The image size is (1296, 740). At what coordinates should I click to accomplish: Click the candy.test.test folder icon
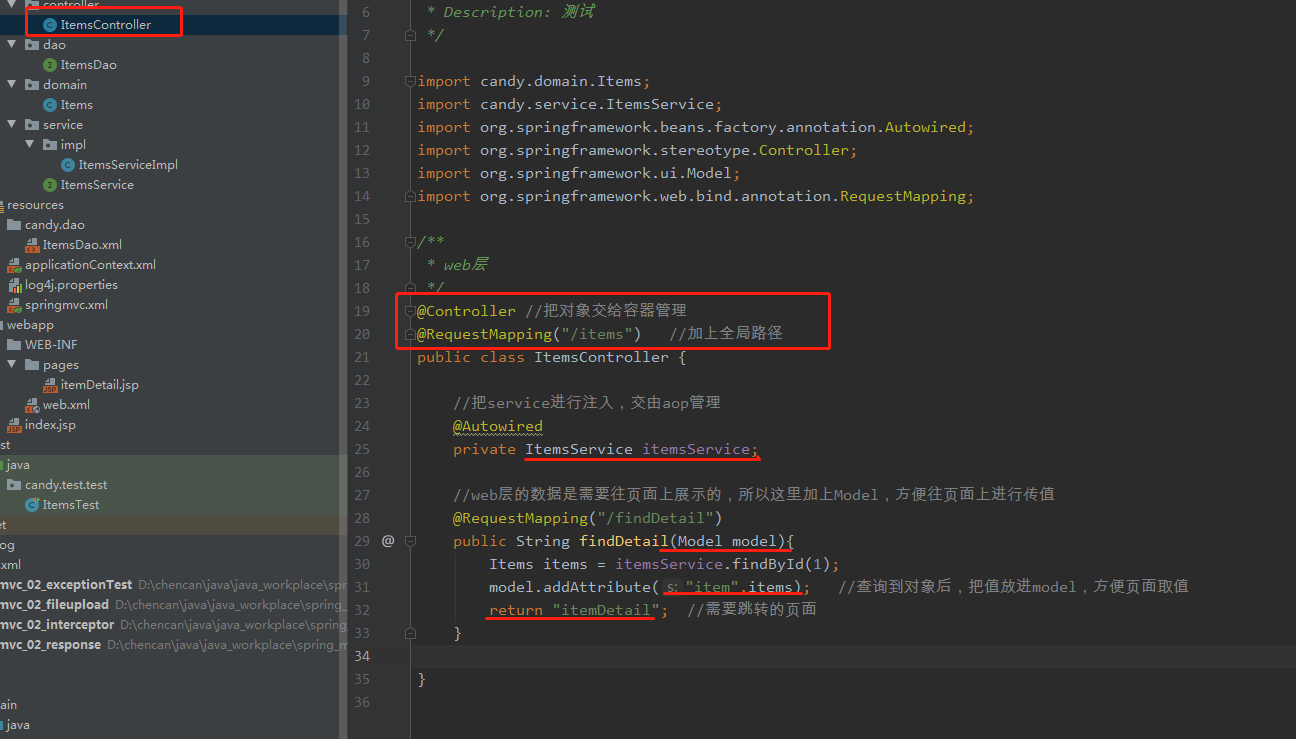point(14,485)
